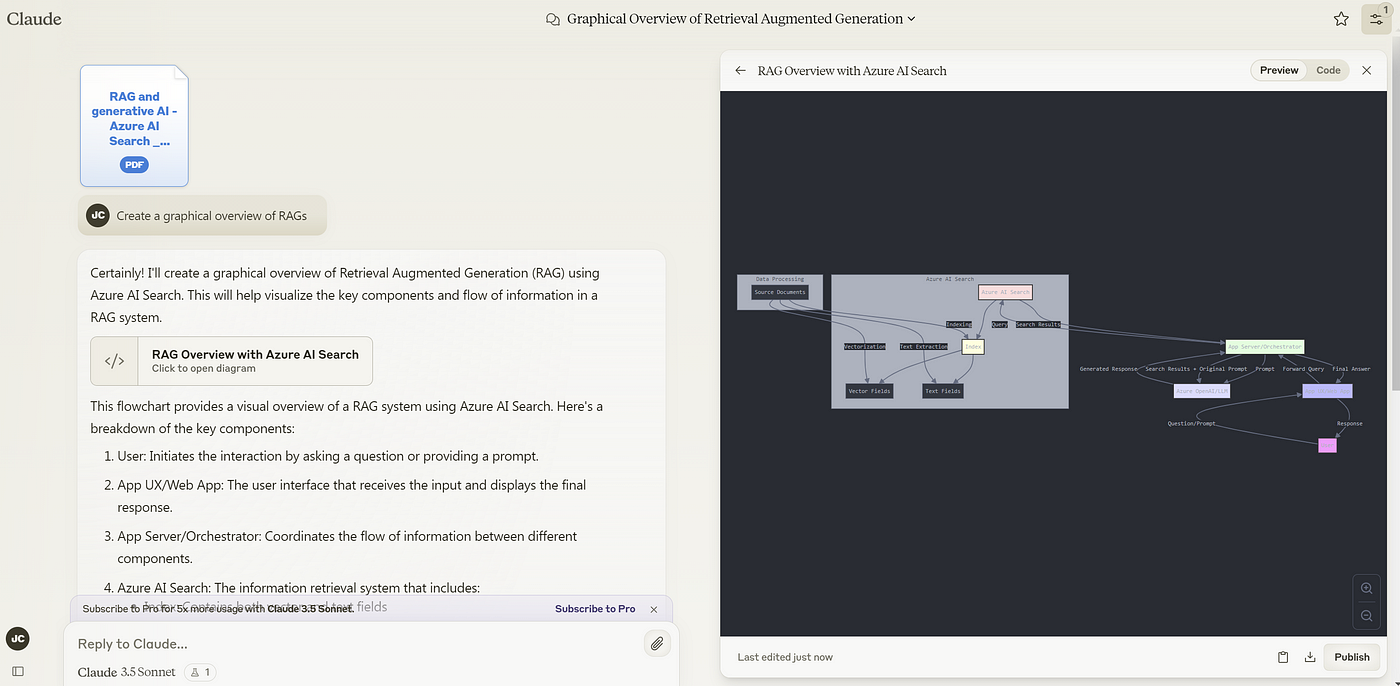Click the 'Final Answer' edge label
This screenshot has height=686, width=1400.
coord(1351,369)
